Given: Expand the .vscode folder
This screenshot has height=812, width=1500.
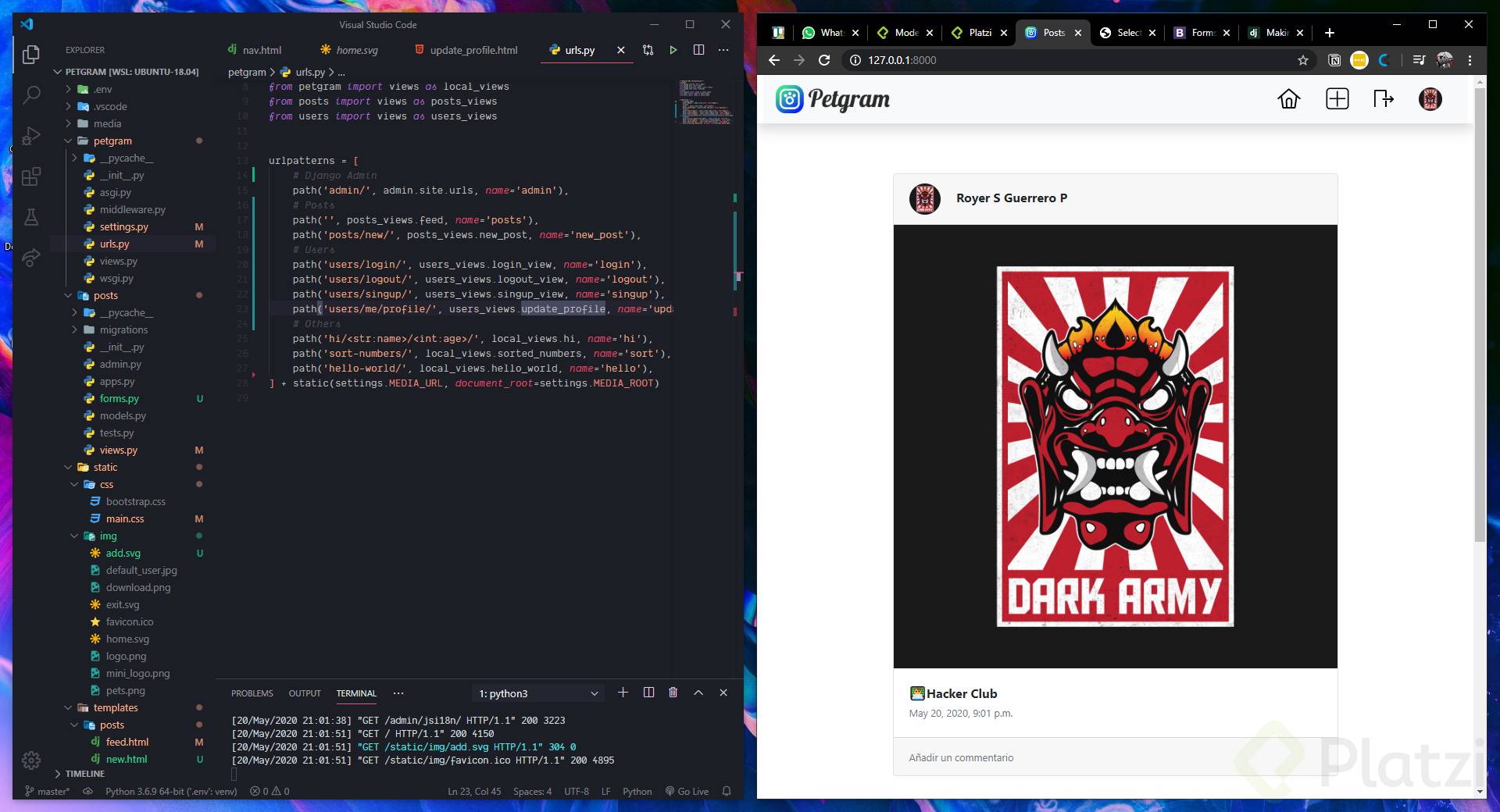Looking at the screenshot, I should click(110, 106).
